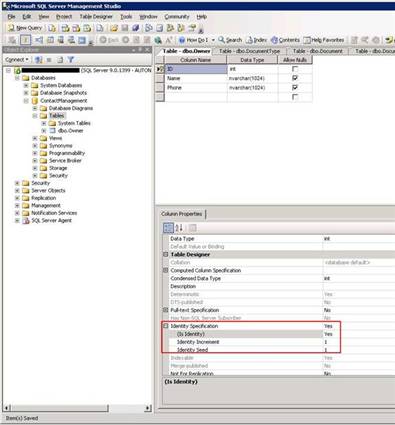Viewport: 395px width, 425px height.
Task: Collapse the Identity Specification property group
Action: pos(166,326)
